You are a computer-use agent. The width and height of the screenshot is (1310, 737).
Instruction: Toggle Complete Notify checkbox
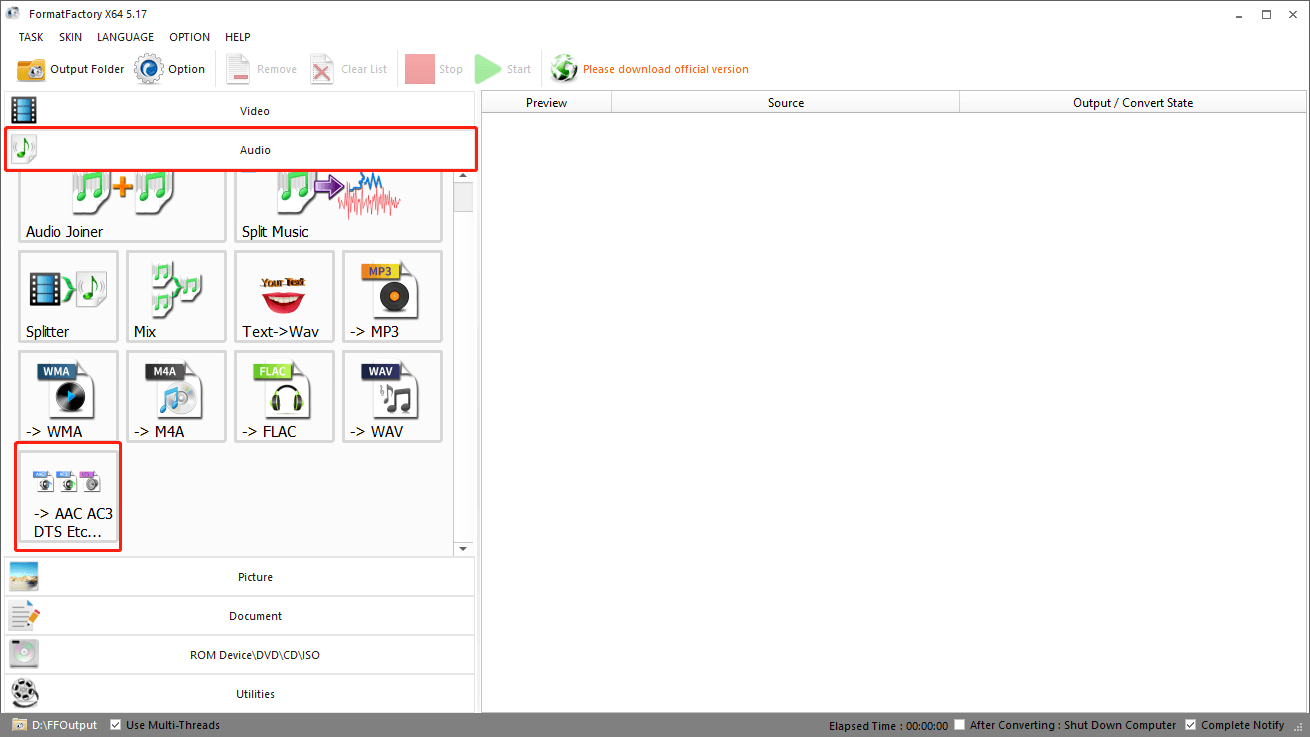click(x=1190, y=725)
